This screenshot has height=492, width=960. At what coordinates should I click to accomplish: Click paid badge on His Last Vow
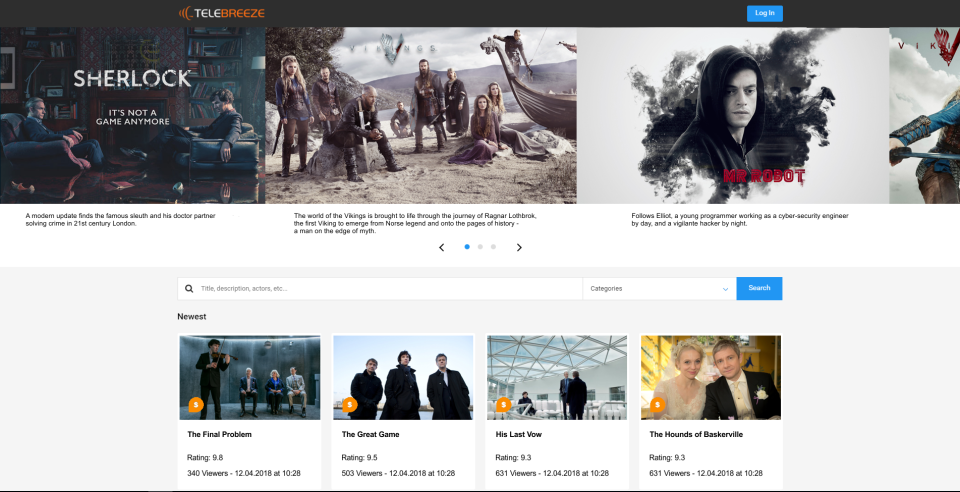pos(503,404)
